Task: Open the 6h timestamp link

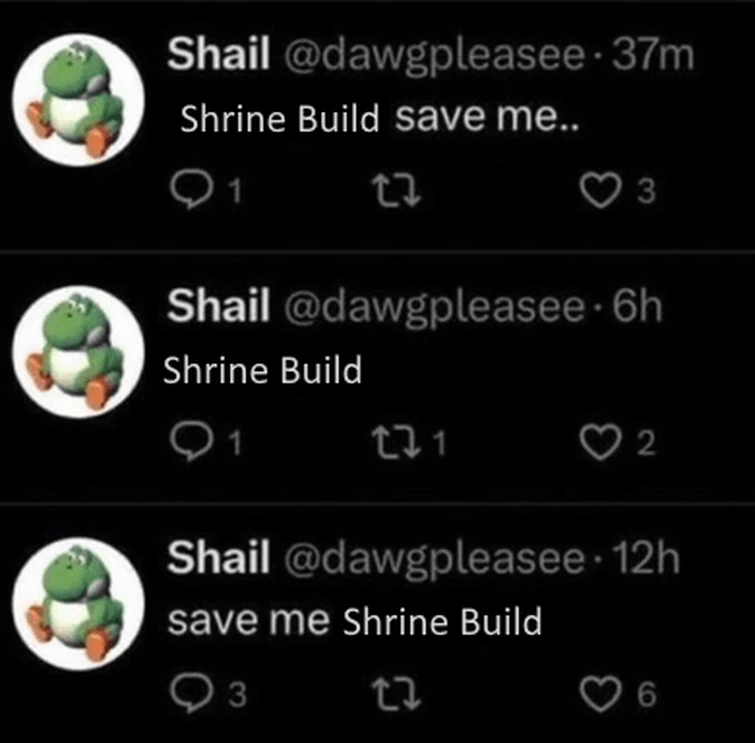Action: pyautogui.click(x=637, y=307)
